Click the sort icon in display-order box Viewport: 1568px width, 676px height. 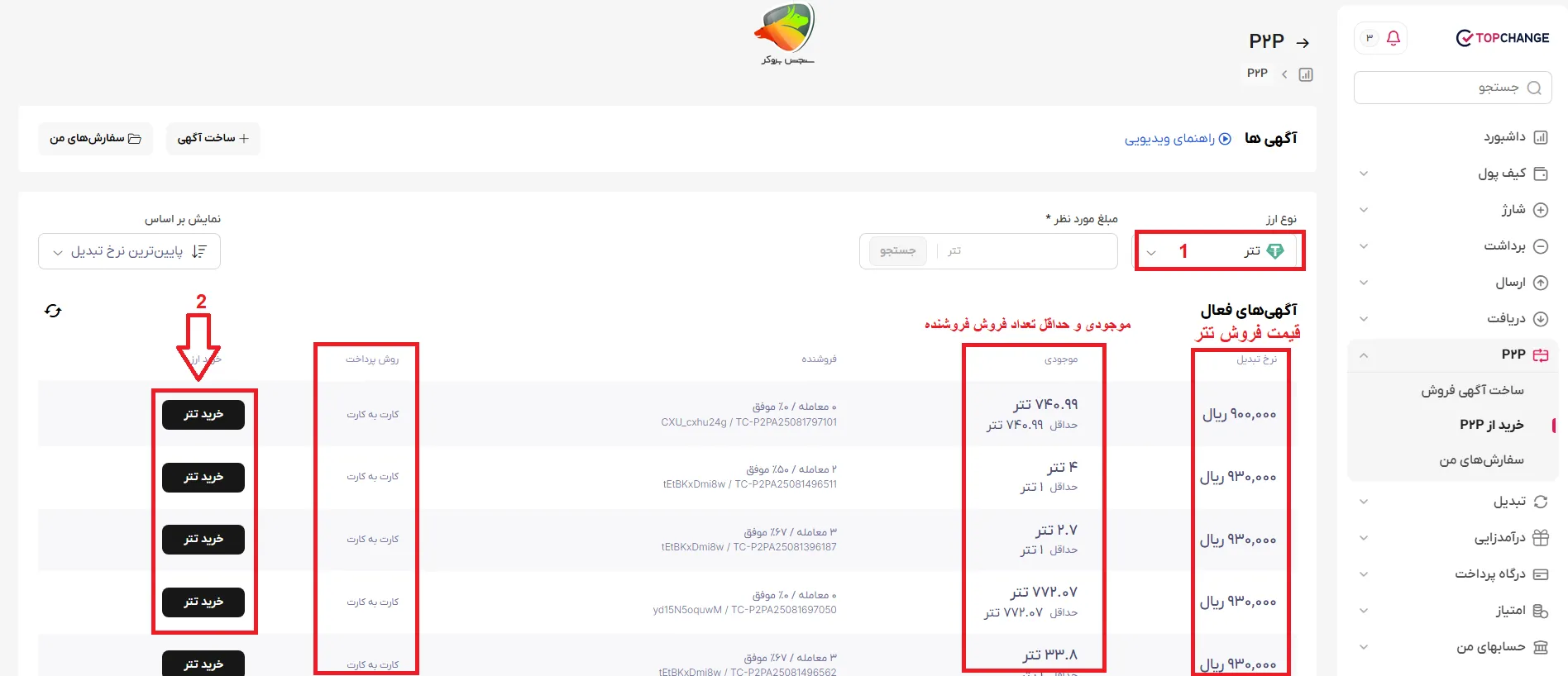pyautogui.click(x=198, y=251)
